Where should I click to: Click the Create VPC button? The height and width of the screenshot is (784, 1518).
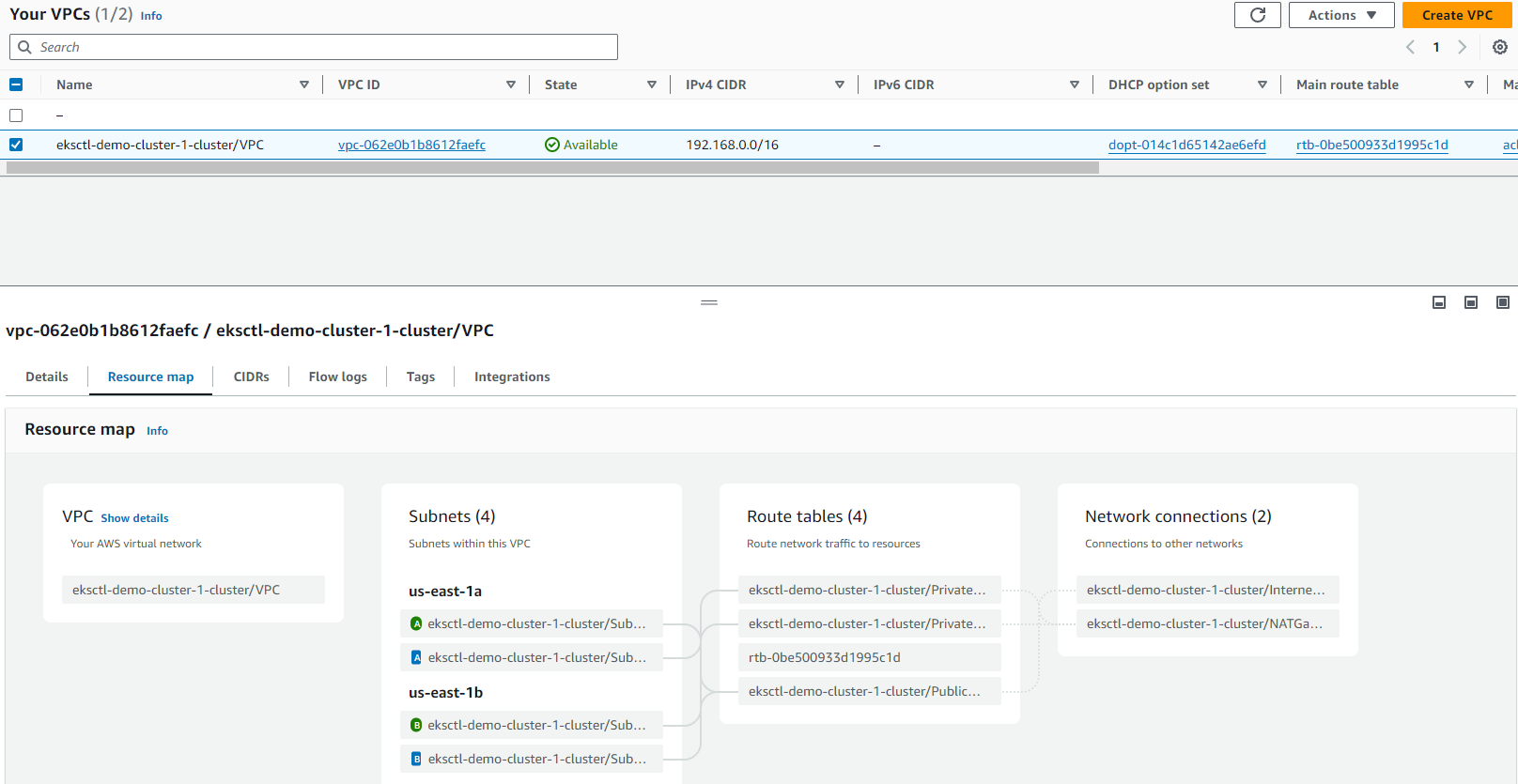point(1457,15)
